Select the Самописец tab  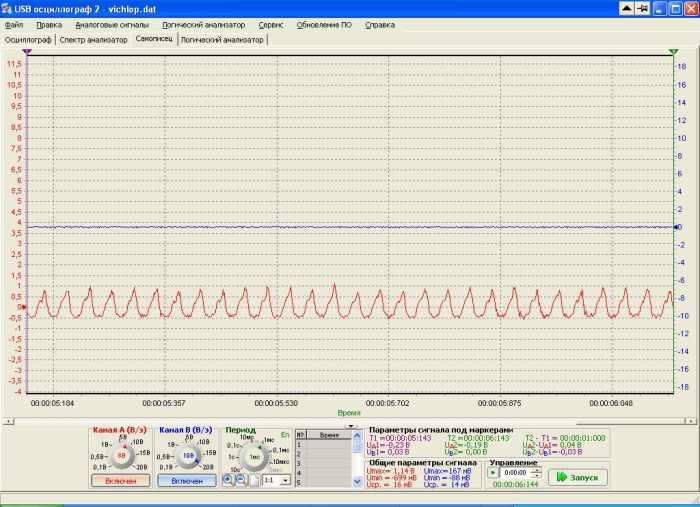point(154,39)
